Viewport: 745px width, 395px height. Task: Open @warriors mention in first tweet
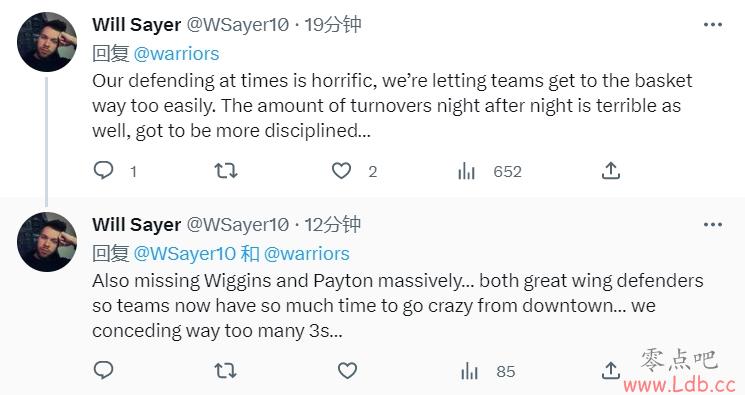pos(176,54)
